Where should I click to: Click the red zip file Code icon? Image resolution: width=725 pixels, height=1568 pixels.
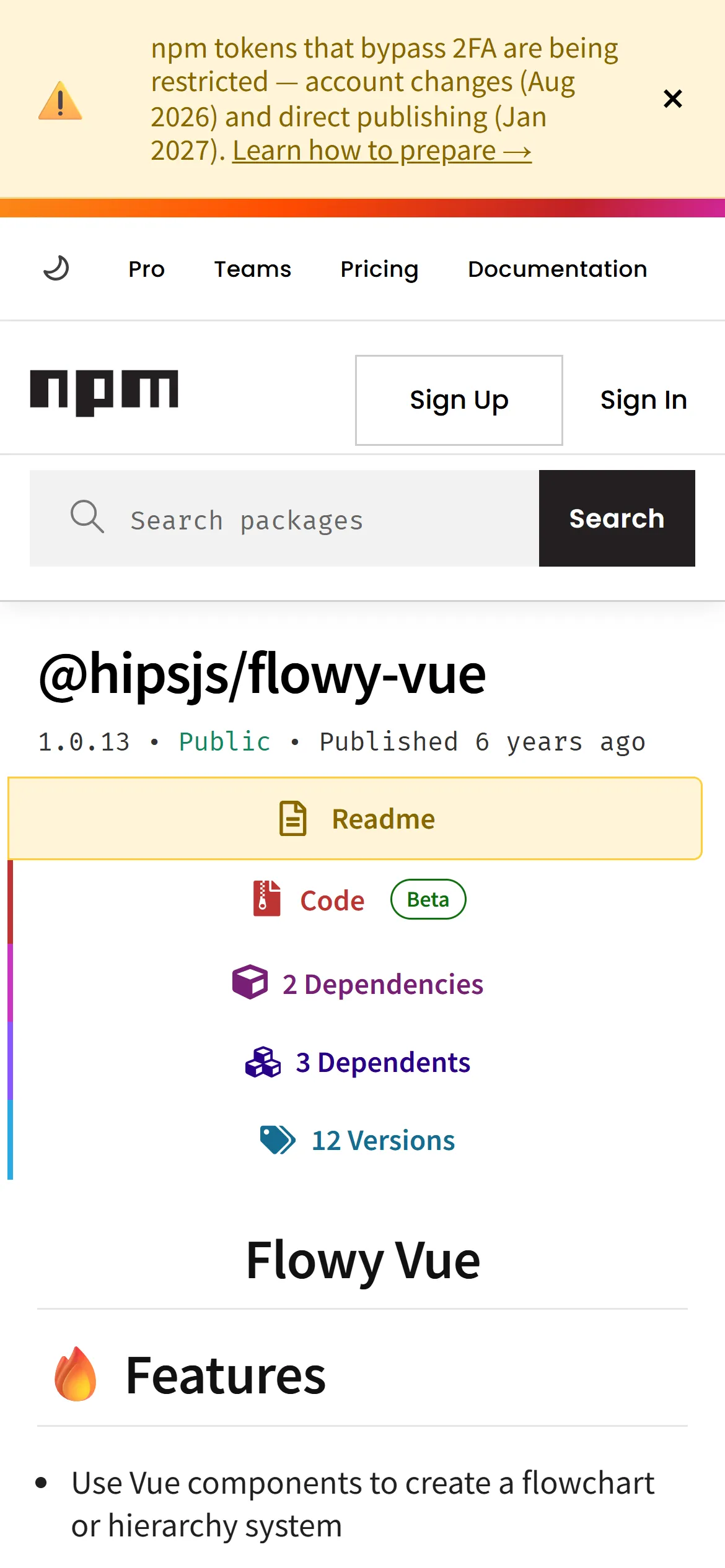[267, 899]
